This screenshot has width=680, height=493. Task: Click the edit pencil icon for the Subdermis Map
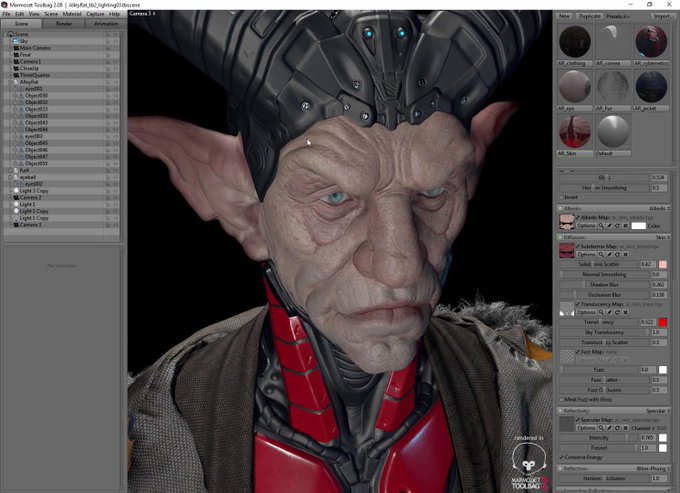(609, 255)
